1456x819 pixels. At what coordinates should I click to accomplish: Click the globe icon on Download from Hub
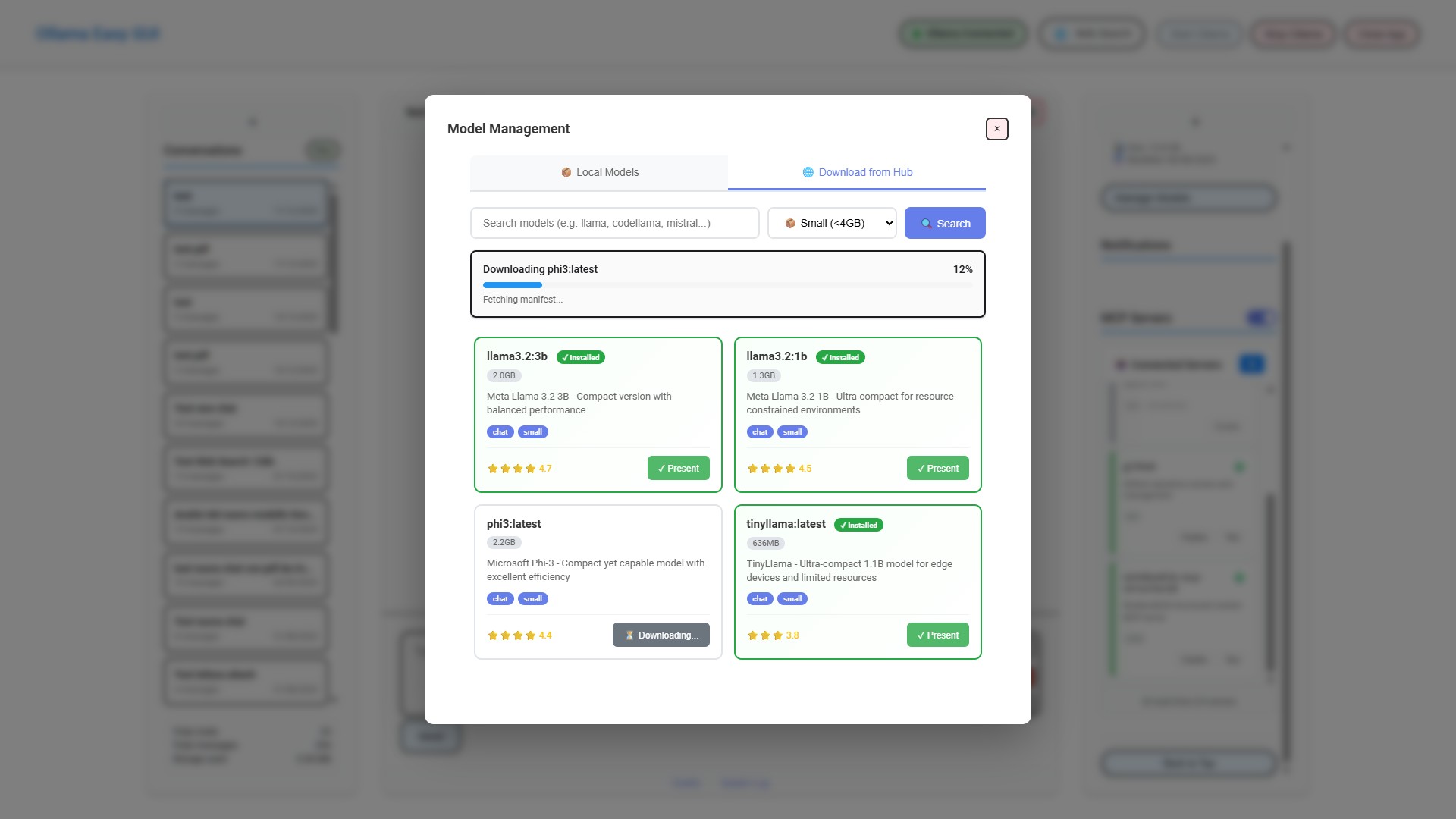pyautogui.click(x=808, y=172)
